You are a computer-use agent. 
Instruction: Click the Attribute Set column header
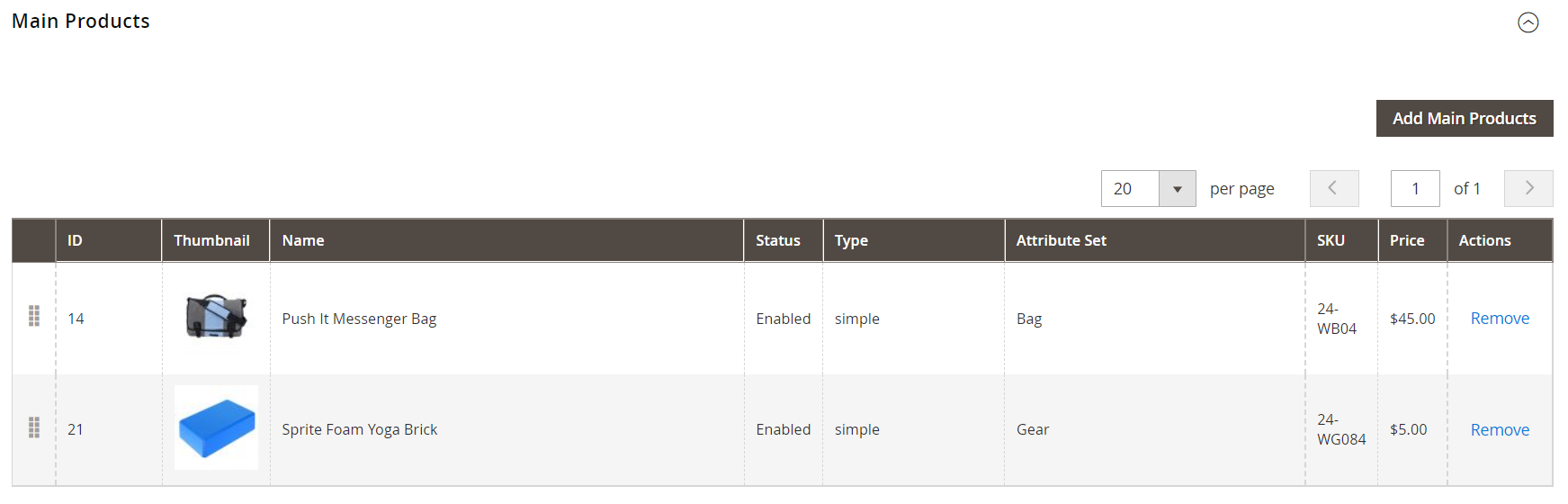[1061, 240]
